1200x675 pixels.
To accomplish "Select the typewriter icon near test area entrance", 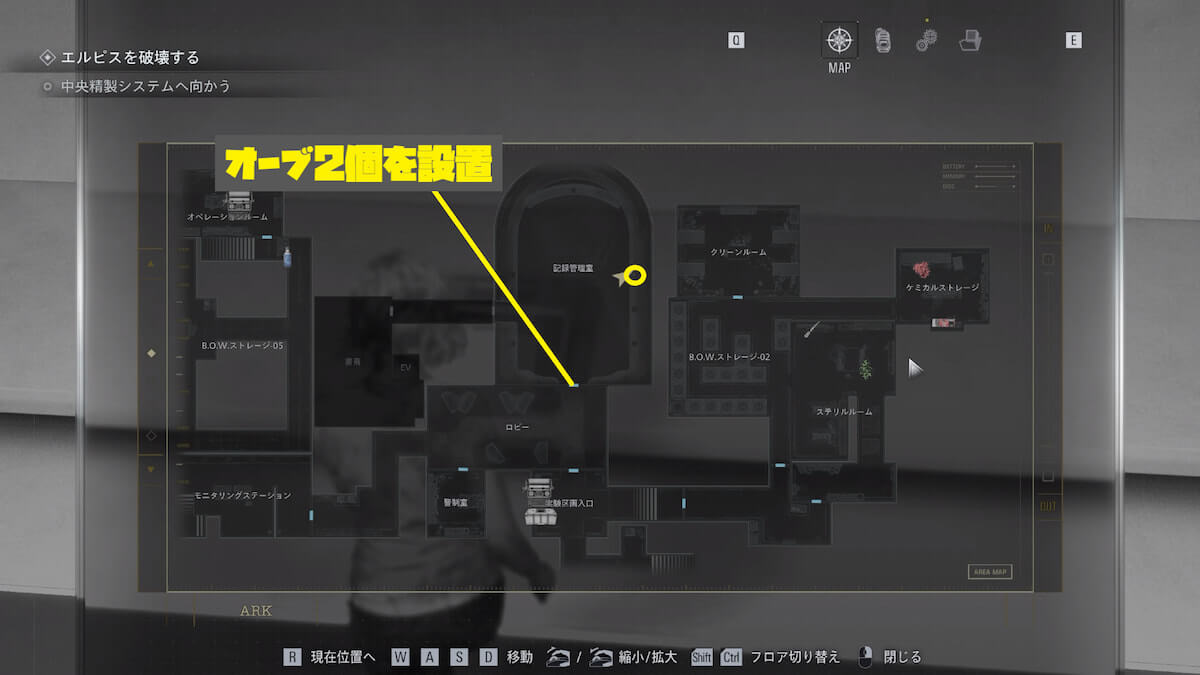I will pos(541,490).
